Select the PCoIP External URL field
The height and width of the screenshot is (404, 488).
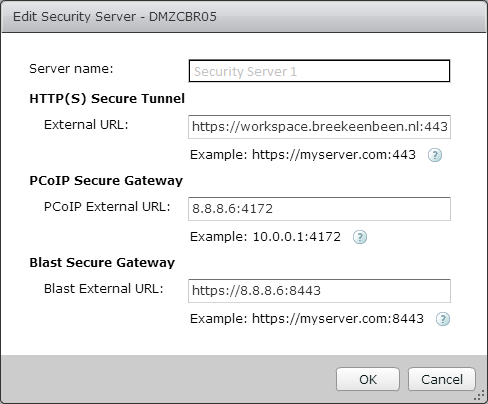(x=319, y=209)
